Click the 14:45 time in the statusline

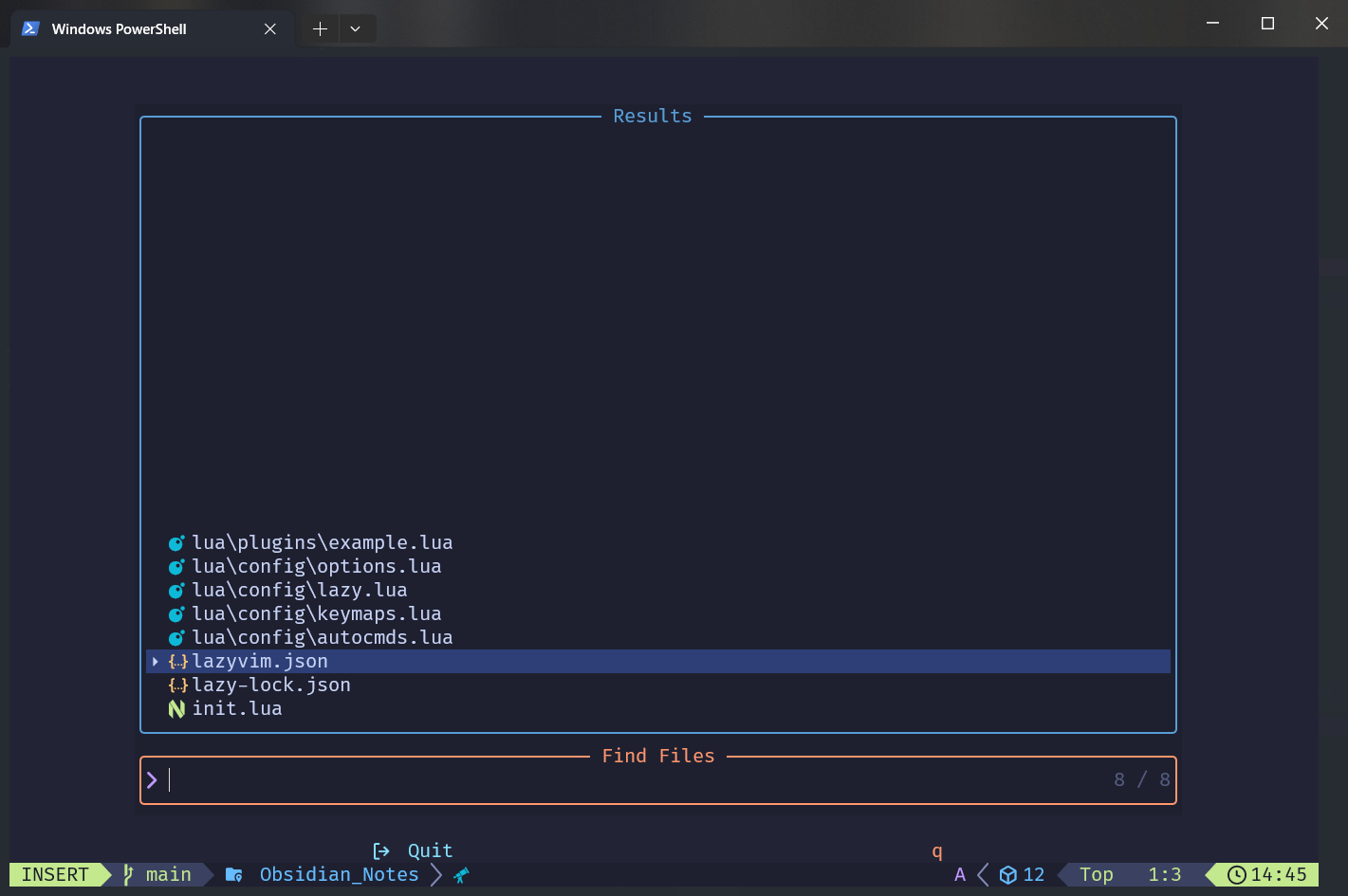[1279, 874]
